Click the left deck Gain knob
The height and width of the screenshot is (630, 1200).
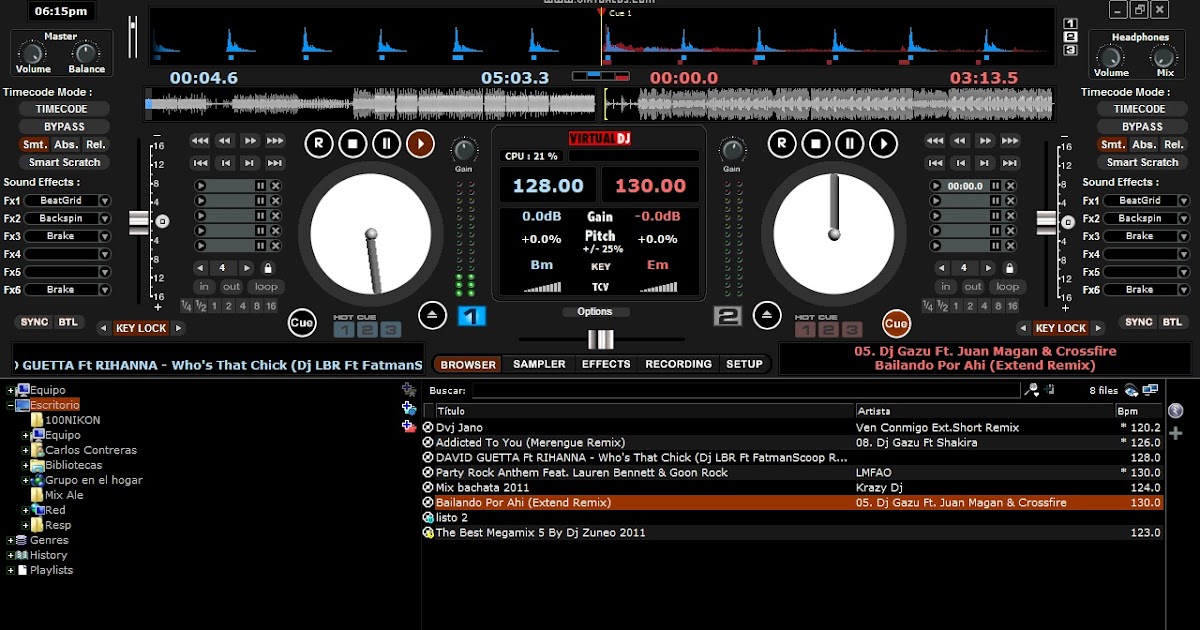point(464,151)
